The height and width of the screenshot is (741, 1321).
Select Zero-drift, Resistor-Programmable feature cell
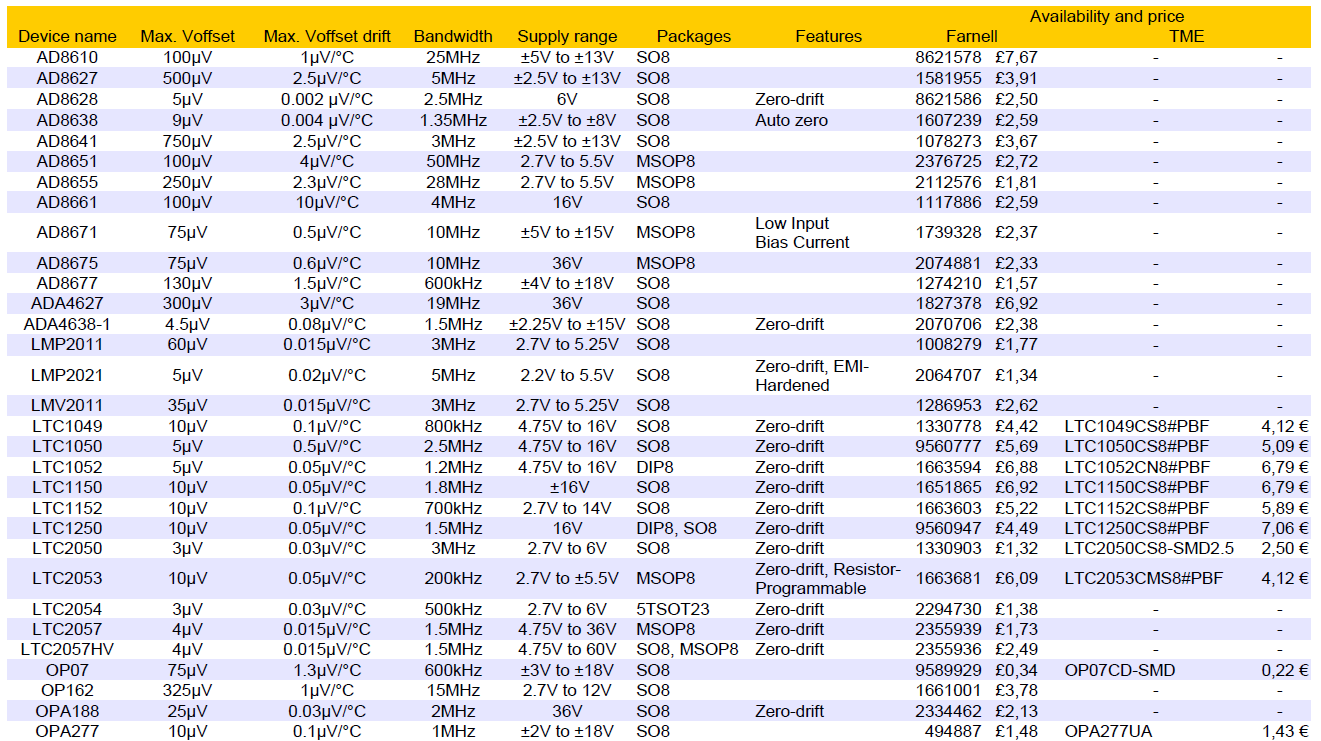(828, 579)
